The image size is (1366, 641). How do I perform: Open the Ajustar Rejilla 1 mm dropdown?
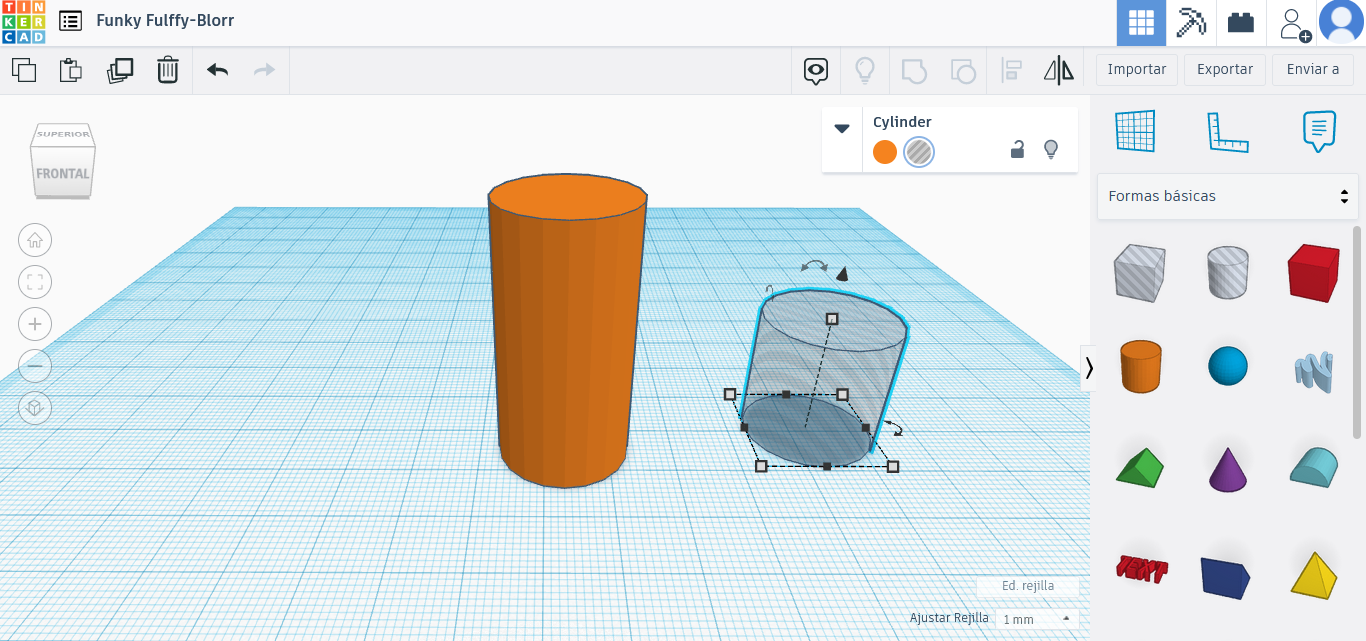[1038, 619]
